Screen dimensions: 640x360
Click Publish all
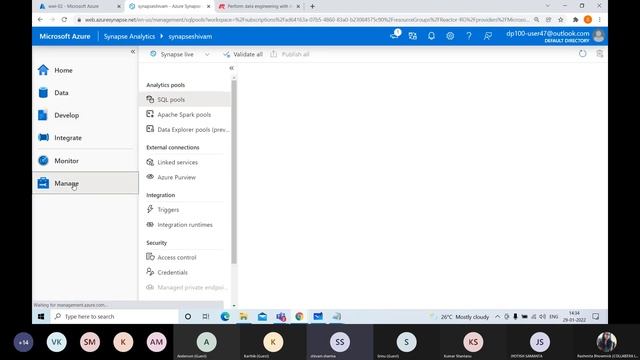click(x=290, y=54)
